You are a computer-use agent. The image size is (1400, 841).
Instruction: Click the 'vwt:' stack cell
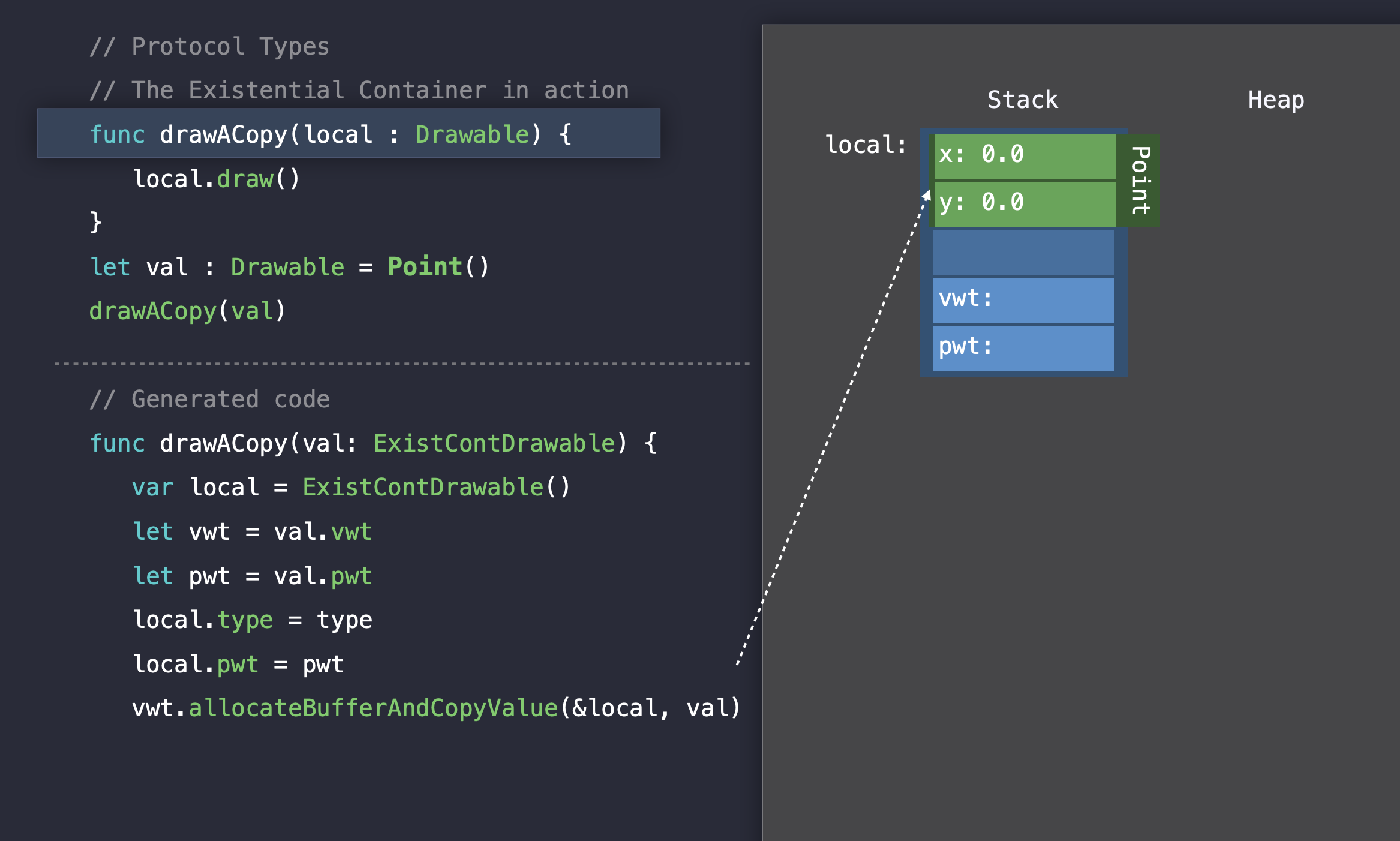coord(1023,299)
